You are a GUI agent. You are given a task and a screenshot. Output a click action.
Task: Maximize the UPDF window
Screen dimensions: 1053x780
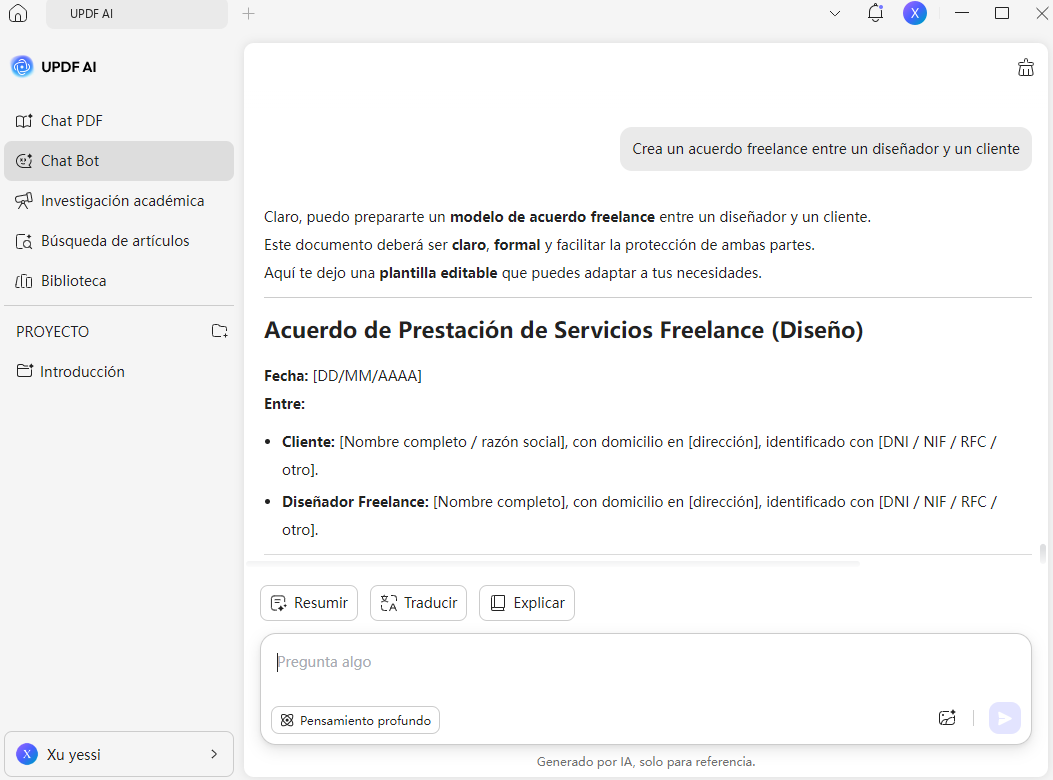pyautogui.click(x=1002, y=13)
